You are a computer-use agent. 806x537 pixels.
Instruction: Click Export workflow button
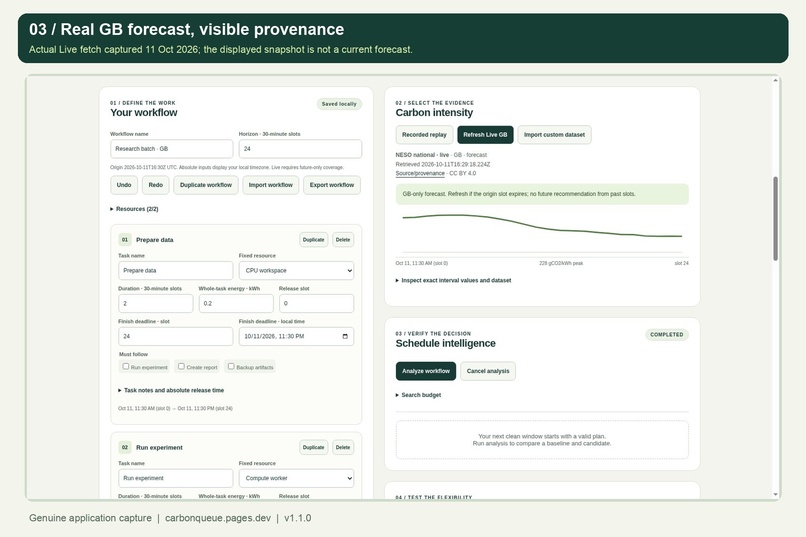tap(332, 185)
